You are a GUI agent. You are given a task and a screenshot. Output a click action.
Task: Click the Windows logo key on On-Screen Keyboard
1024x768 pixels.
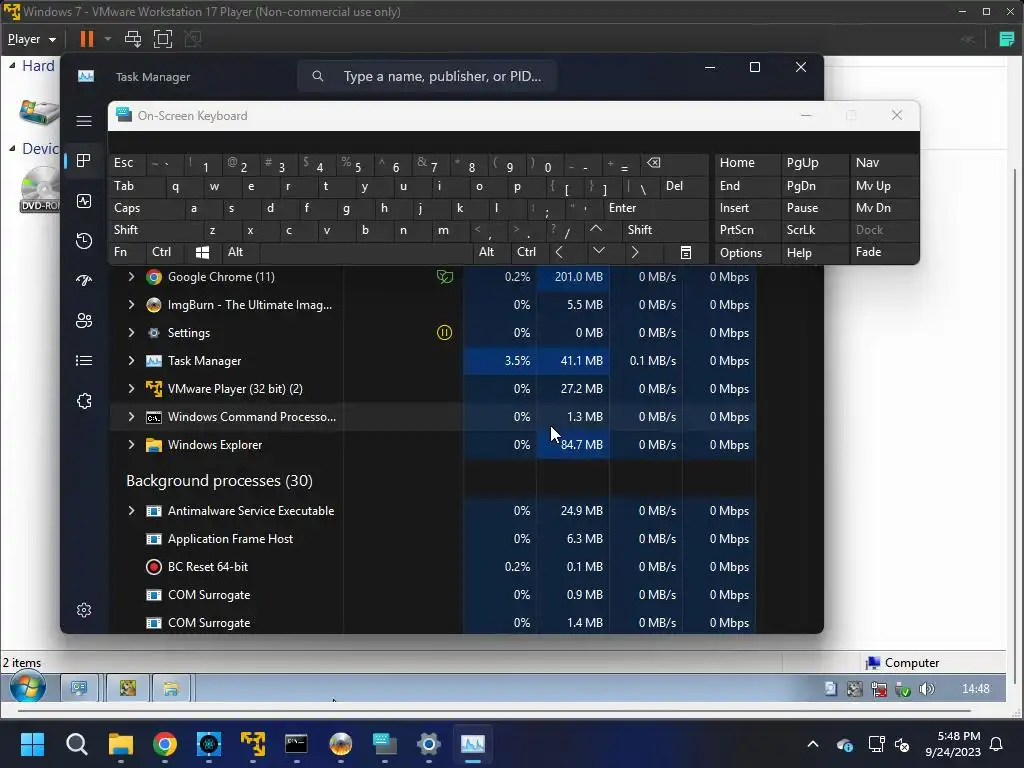(x=202, y=252)
